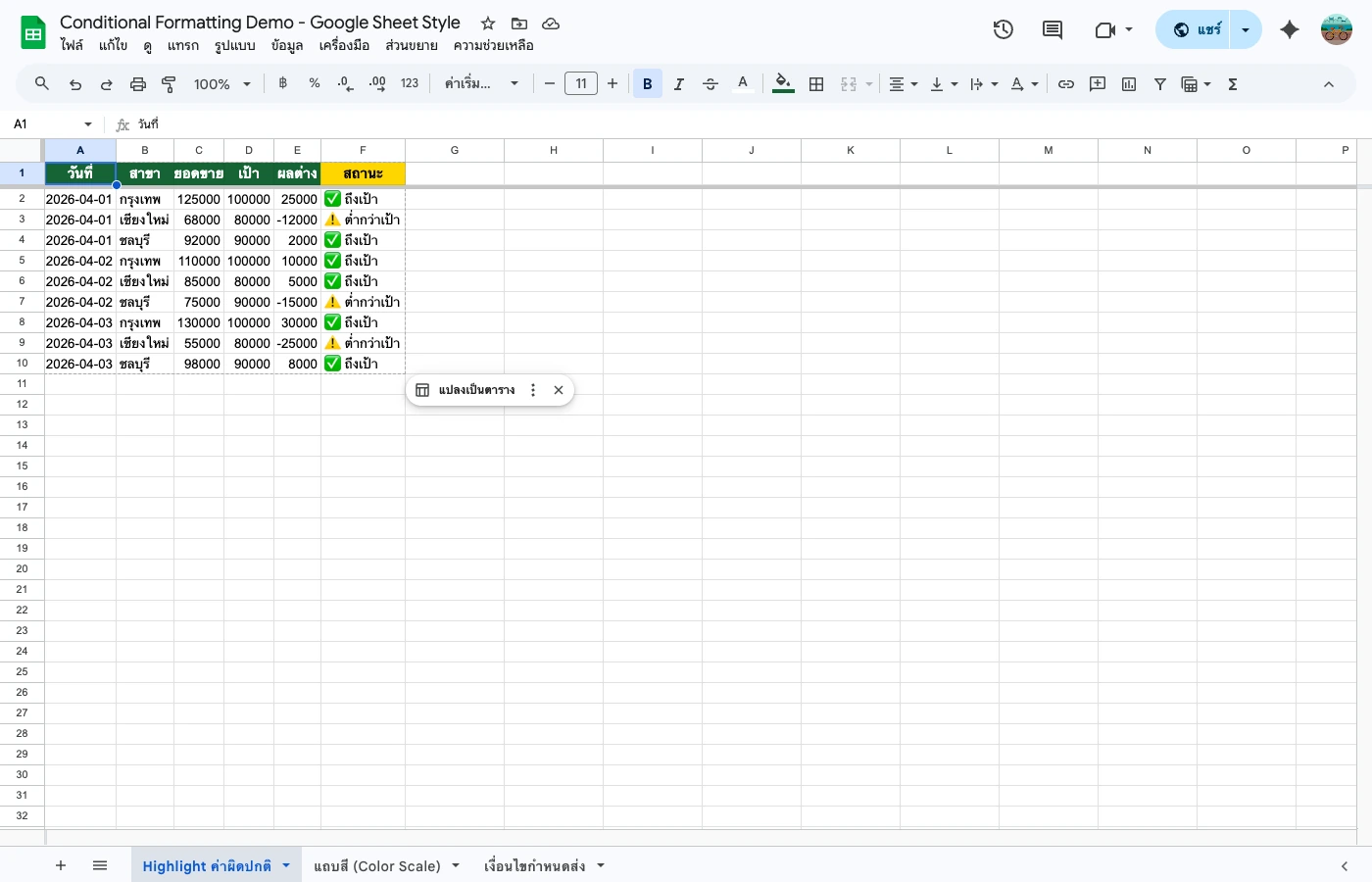Open the functions (Σ) menu

coord(1232,83)
